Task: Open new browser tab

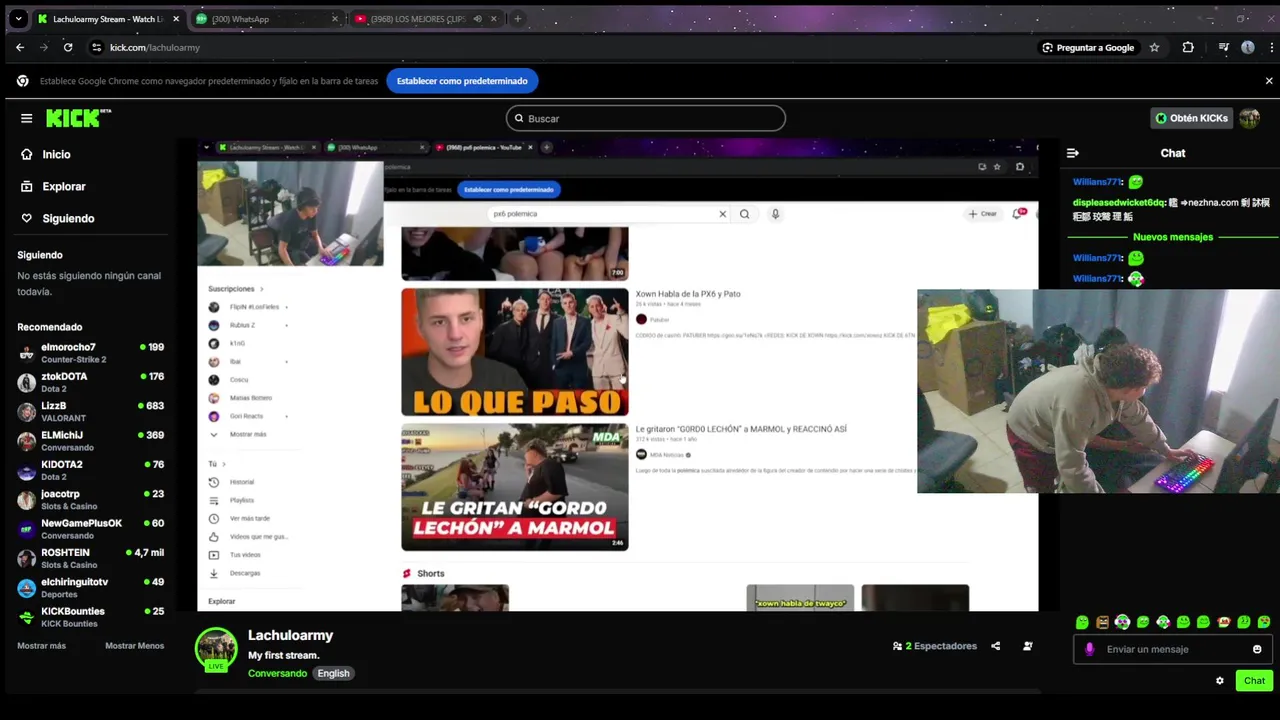Action: [517, 19]
